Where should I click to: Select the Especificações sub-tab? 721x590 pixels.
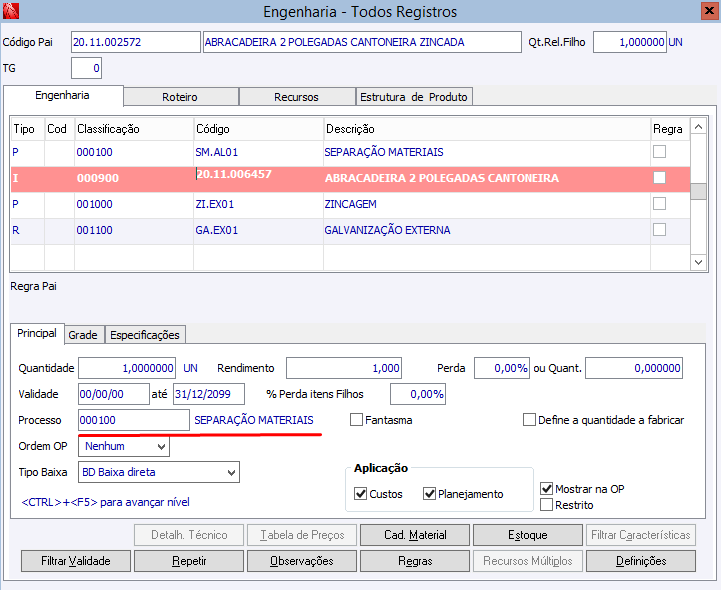145,335
